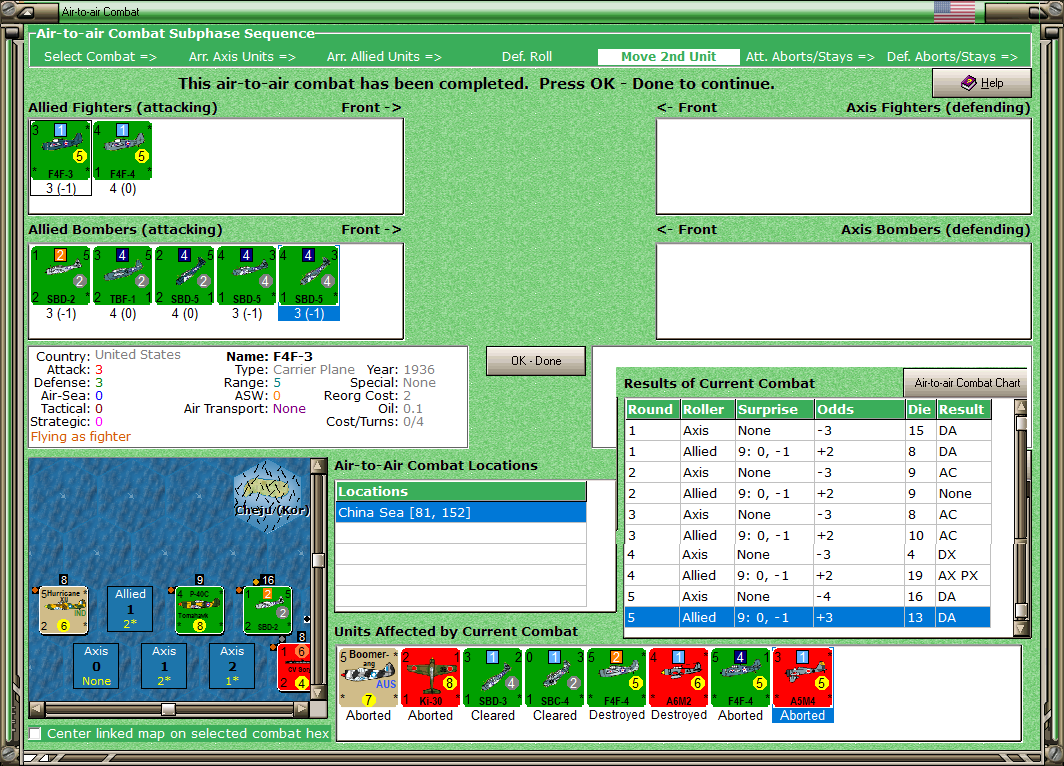1064x766 pixels.
Task: Click the Axis 0 None box on the map
Action: click(96, 666)
